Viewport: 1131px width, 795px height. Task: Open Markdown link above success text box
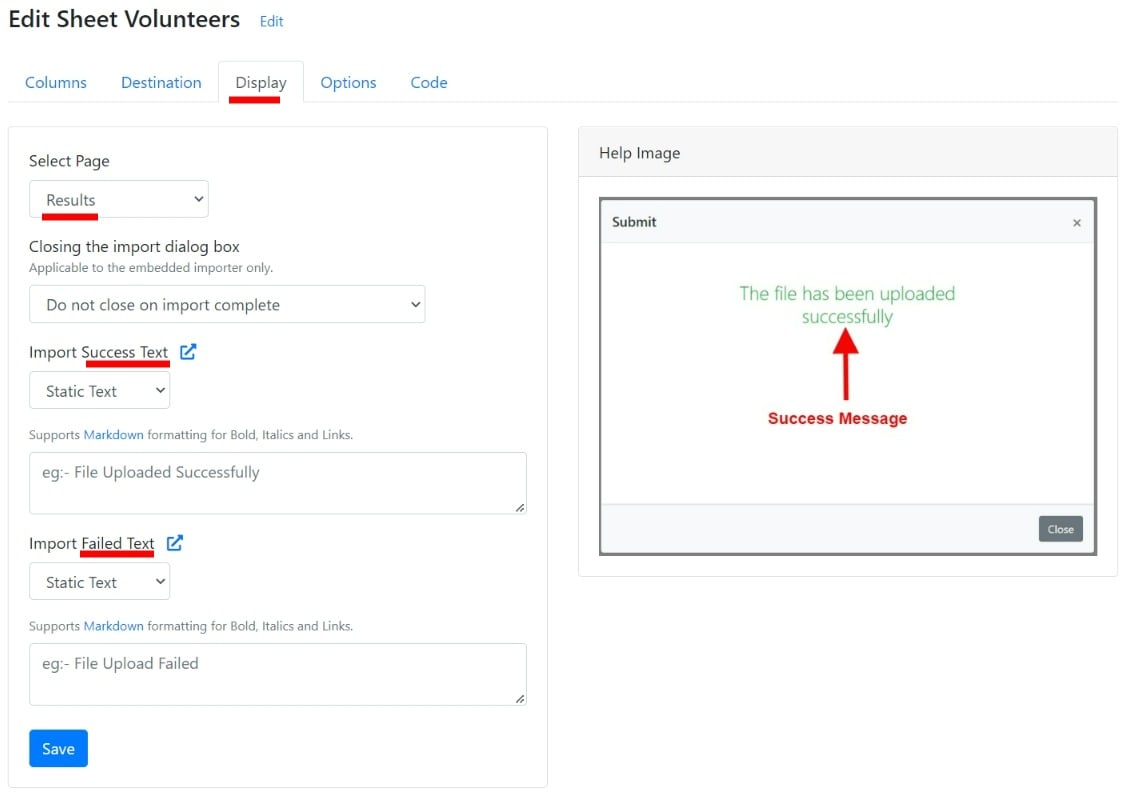(x=113, y=435)
